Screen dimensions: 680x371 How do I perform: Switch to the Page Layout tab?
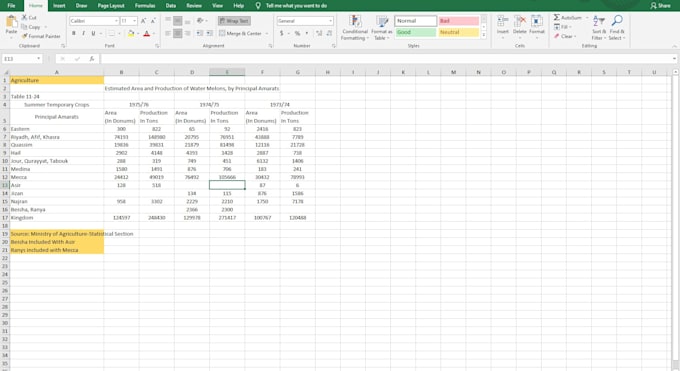coord(111,6)
